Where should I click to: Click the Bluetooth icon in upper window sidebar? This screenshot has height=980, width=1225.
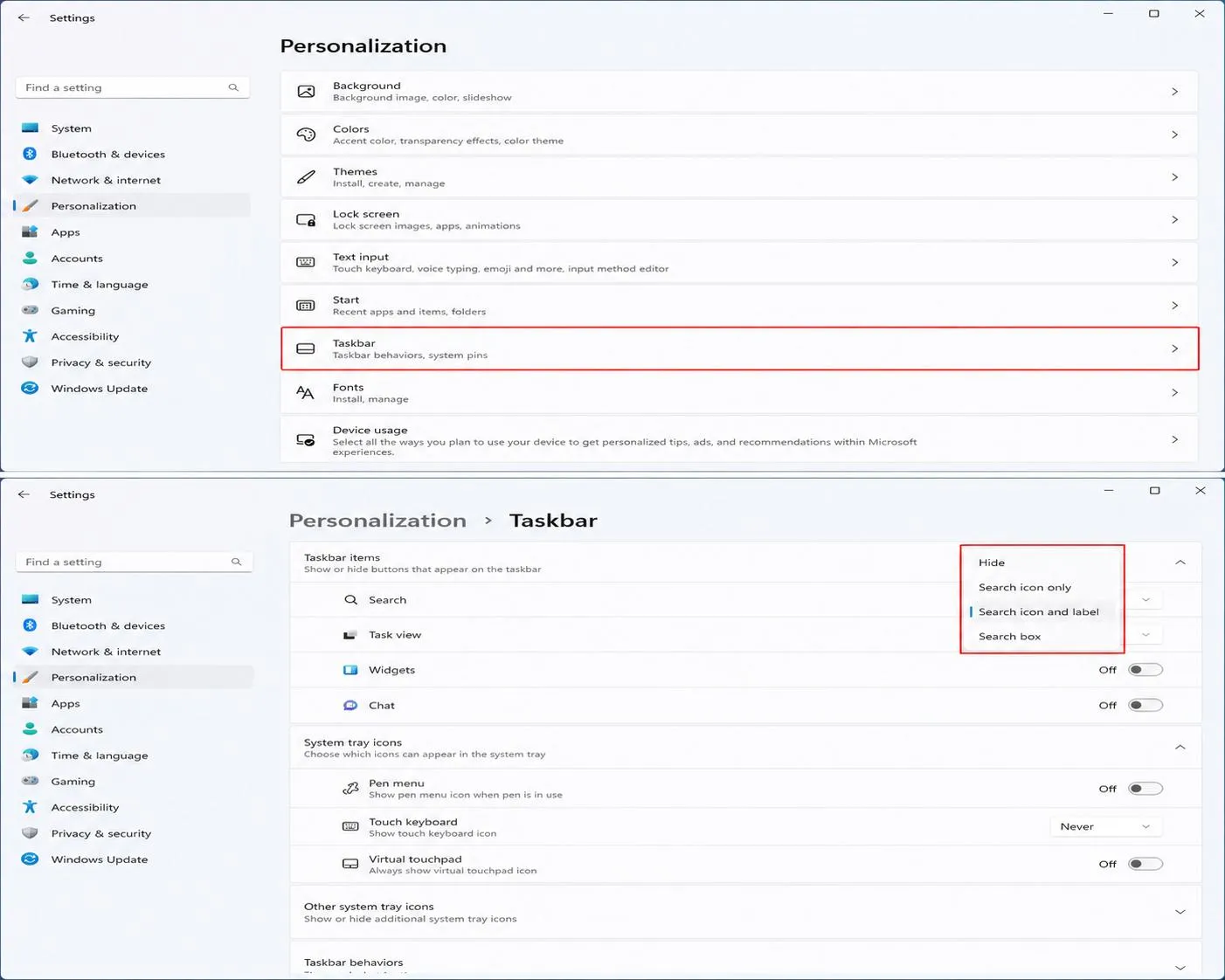pos(30,154)
